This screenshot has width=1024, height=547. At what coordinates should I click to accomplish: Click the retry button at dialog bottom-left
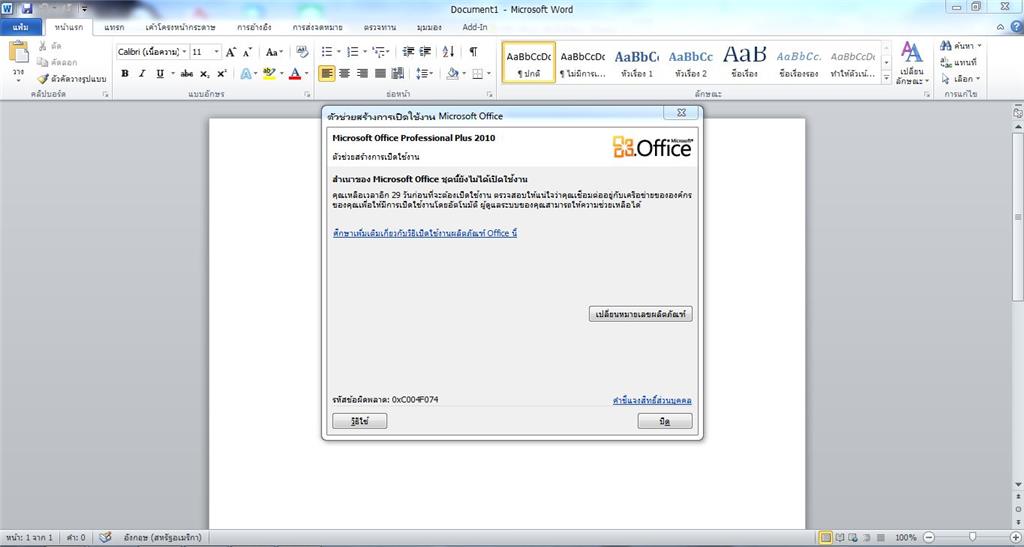click(360, 422)
